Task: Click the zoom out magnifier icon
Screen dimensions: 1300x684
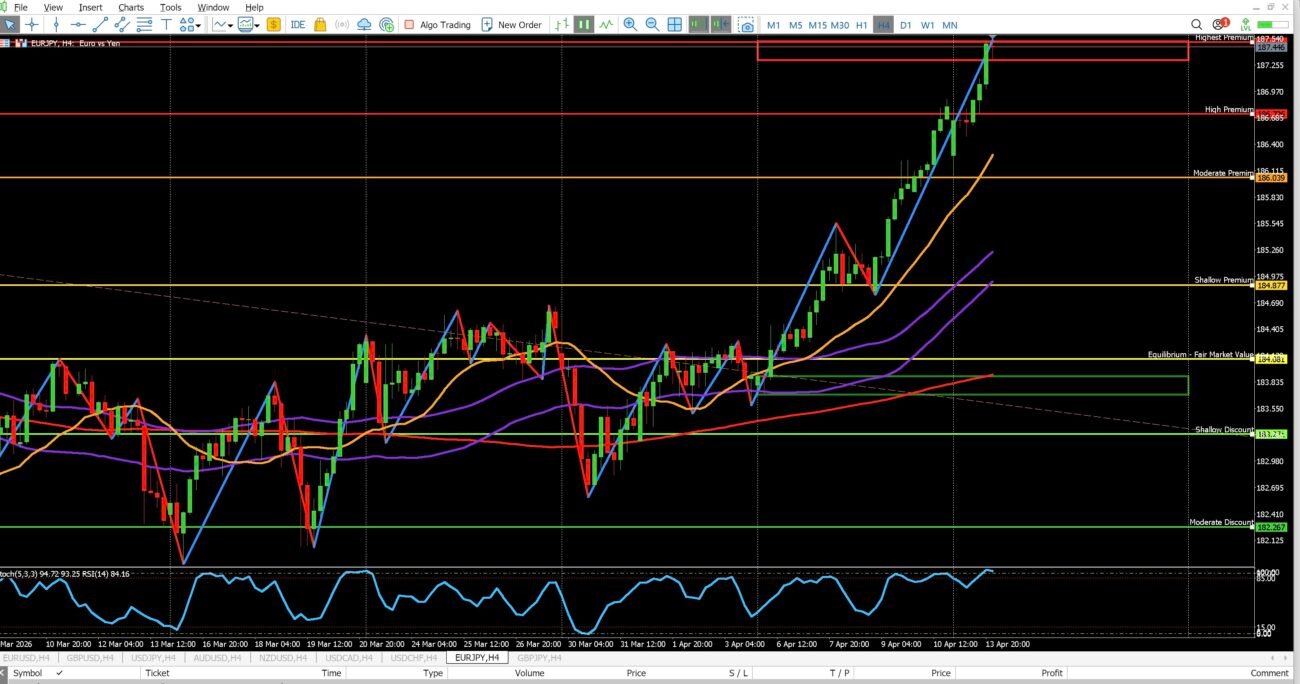Action: (x=652, y=25)
